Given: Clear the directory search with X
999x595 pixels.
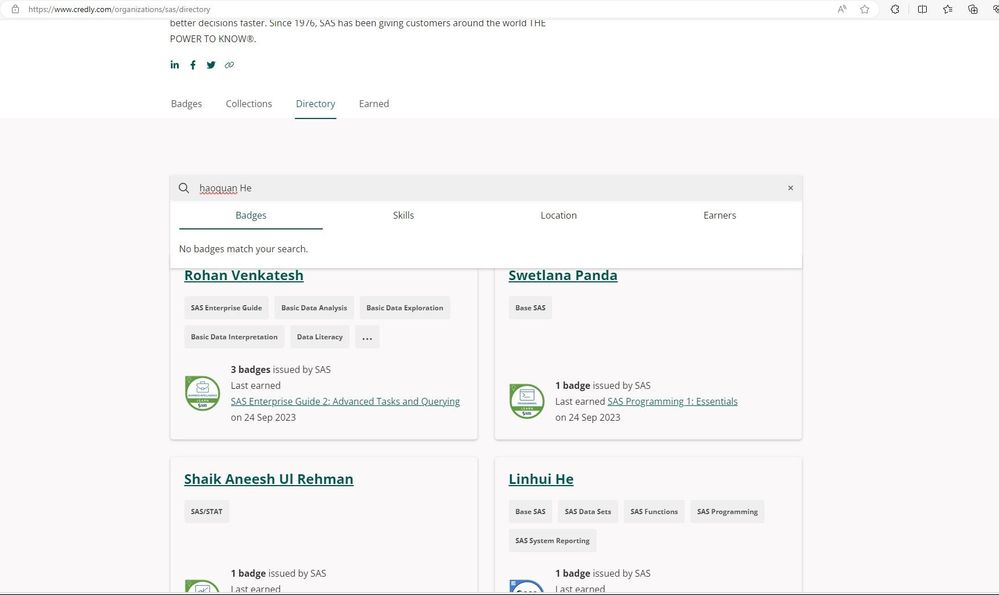Looking at the screenshot, I should 790,188.
